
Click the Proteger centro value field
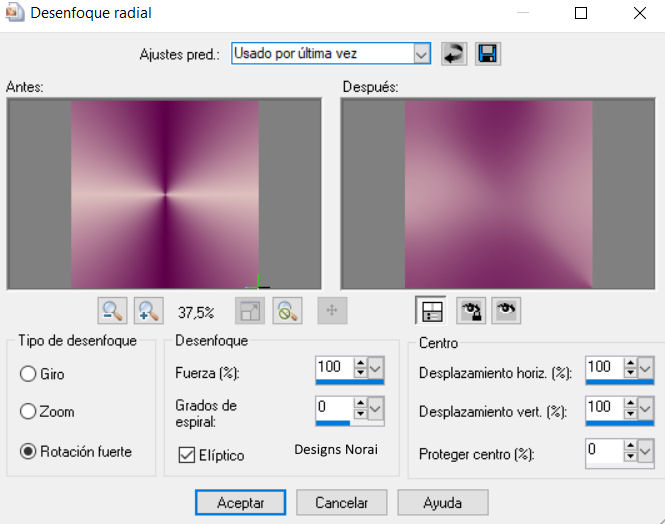tap(605, 450)
